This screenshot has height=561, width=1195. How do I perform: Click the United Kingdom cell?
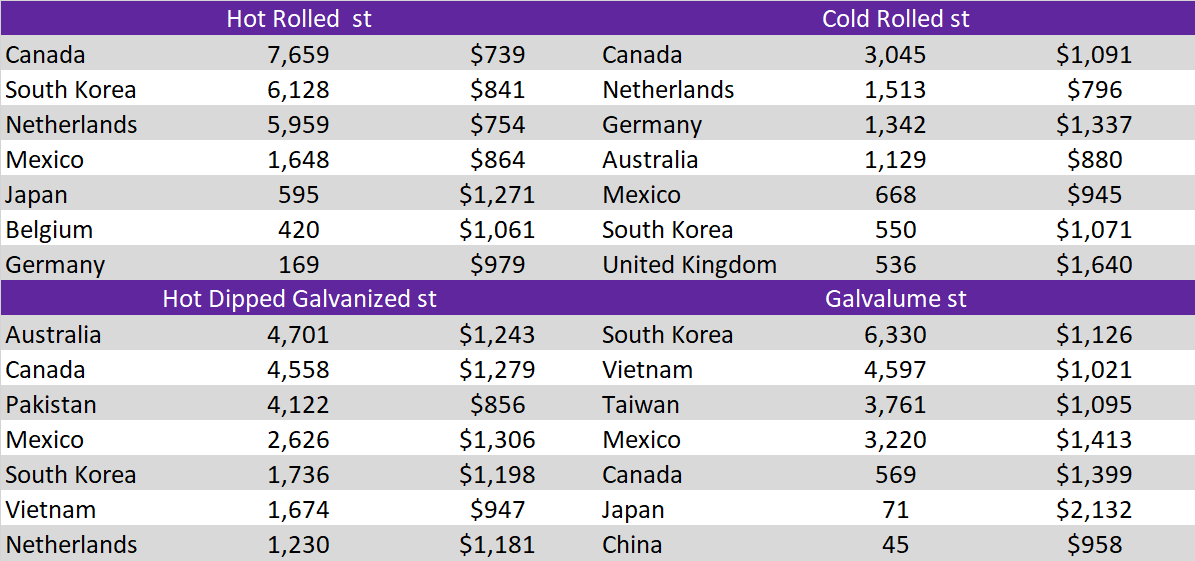(689, 265)
